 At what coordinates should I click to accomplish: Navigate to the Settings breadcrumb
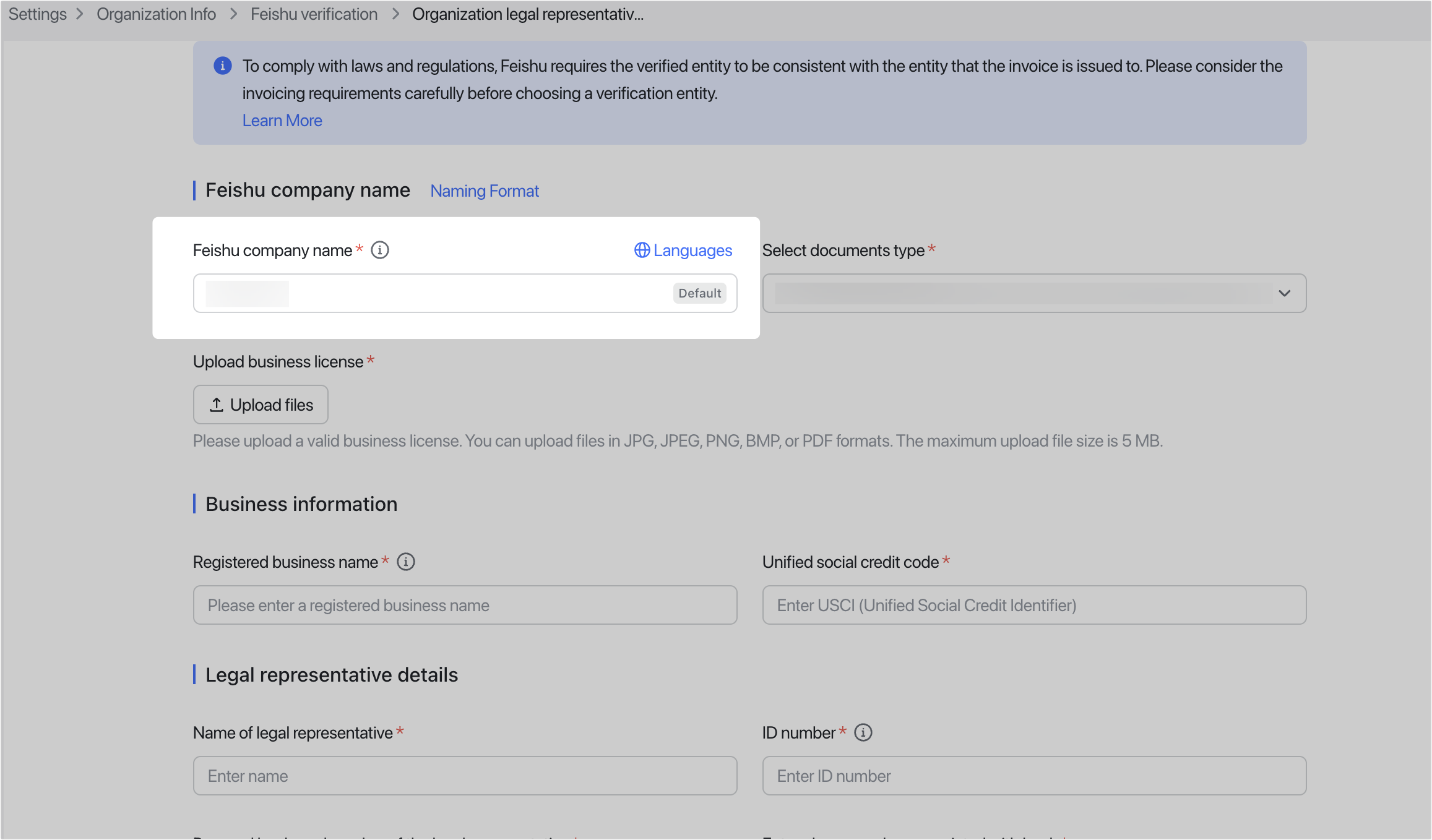click(x=37, y=14)
